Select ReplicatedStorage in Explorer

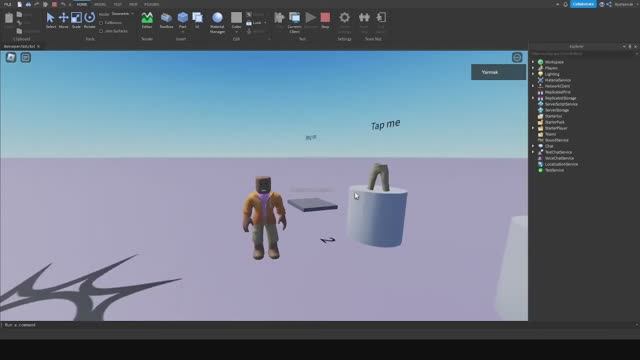pos(560,98)
